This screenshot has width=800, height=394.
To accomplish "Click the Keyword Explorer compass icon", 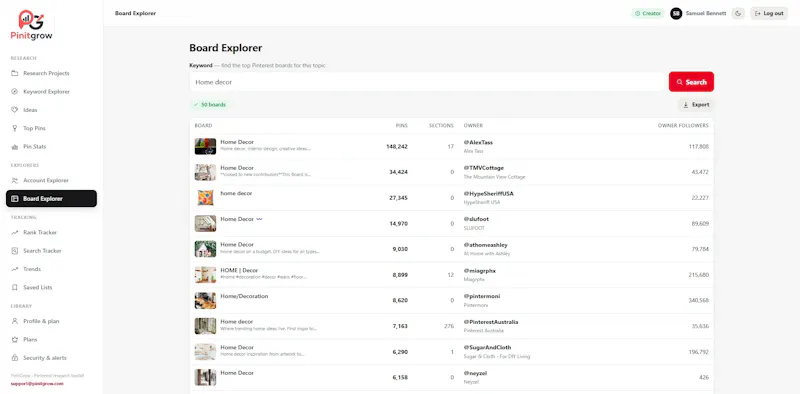I will pyautogui.click(x=14, y=92).
